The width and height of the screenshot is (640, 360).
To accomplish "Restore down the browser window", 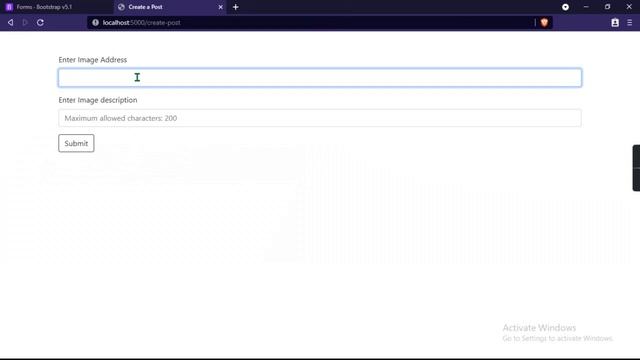I will tap(607, 7).
